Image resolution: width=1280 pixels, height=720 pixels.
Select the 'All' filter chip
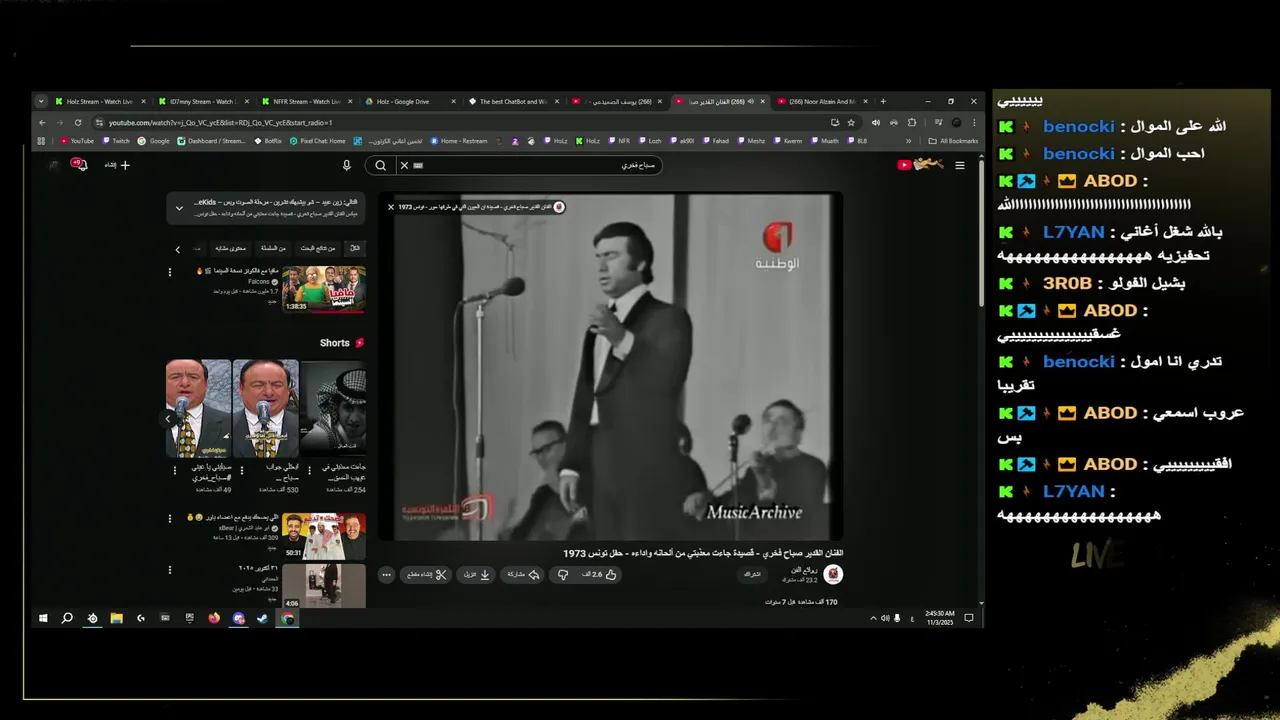coord(355,248)
